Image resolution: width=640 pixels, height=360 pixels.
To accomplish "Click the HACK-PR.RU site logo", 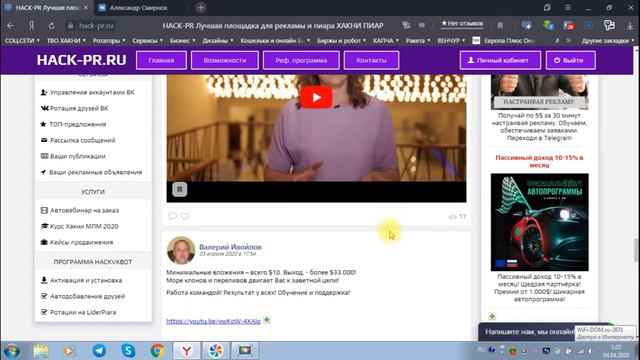I will click(x=82, y=60).
